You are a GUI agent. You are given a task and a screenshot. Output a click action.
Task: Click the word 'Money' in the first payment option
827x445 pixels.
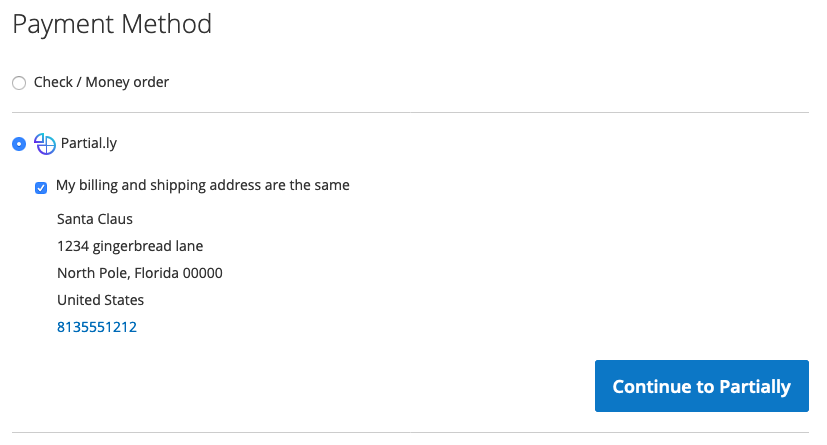(107, 82)
